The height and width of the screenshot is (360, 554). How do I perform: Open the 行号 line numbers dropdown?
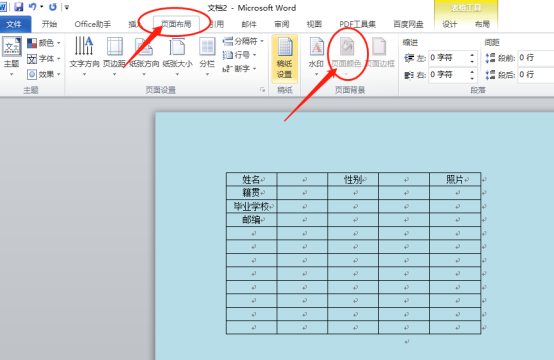[239, 55]
